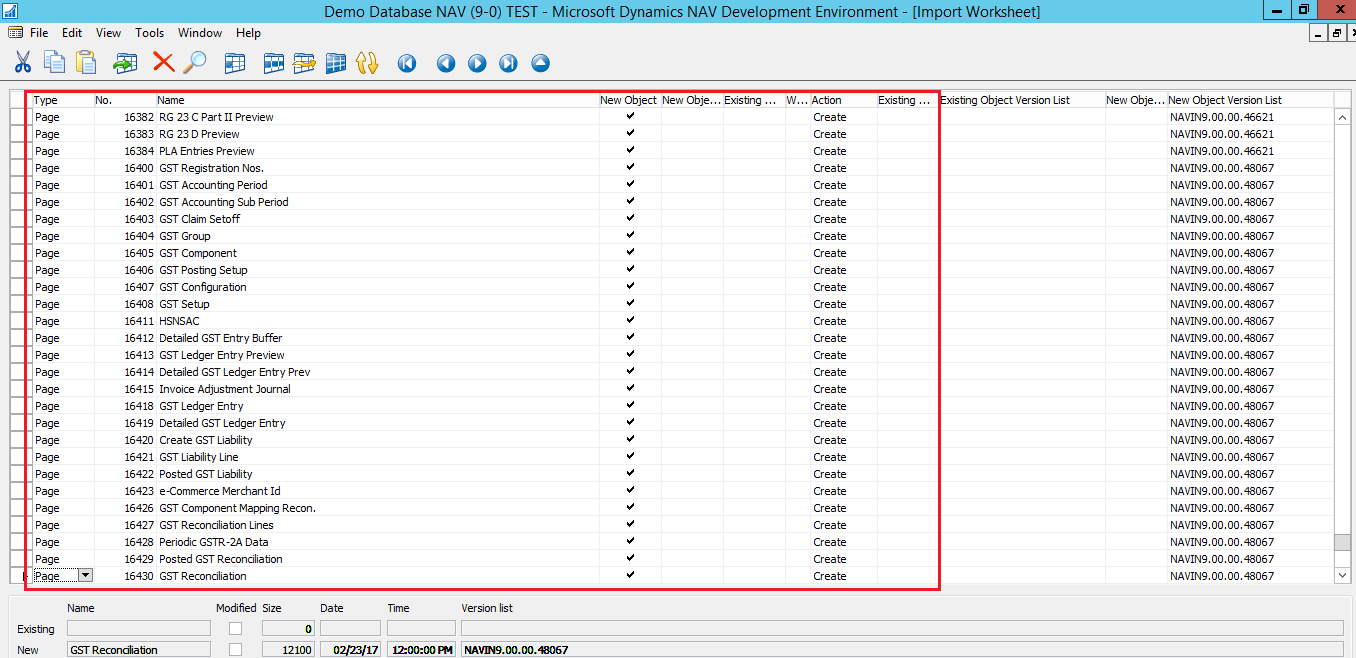Click the Sort toolbar icon with yellow arrows
This screenshot has width=1356, height=658.
pyautogui.click(x=367, y=63)
